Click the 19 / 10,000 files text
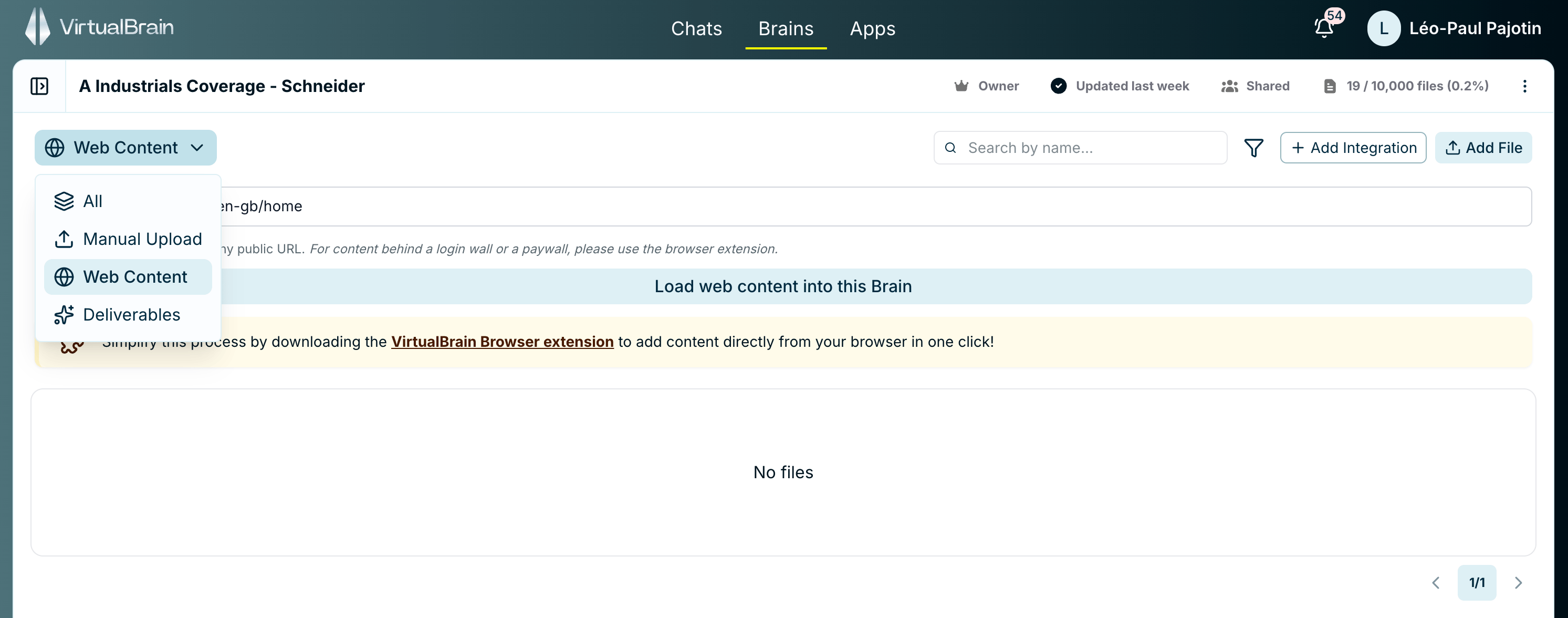This screenshot has height=618, width=1568. click(x=1417, y=86)
